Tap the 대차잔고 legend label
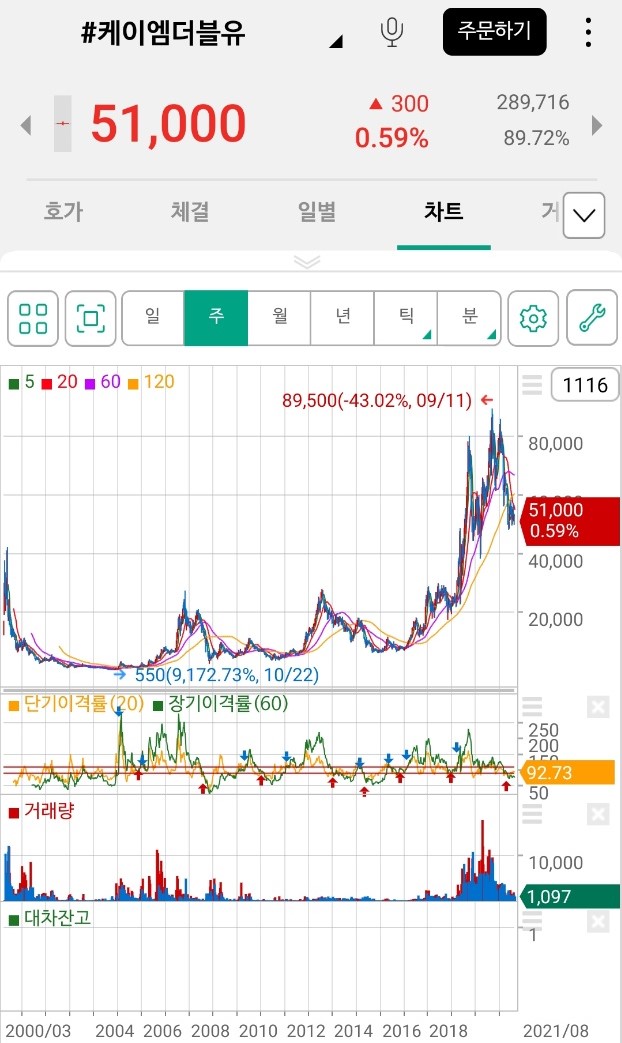This screenshot has height=1043, width=622. [50, 919]
